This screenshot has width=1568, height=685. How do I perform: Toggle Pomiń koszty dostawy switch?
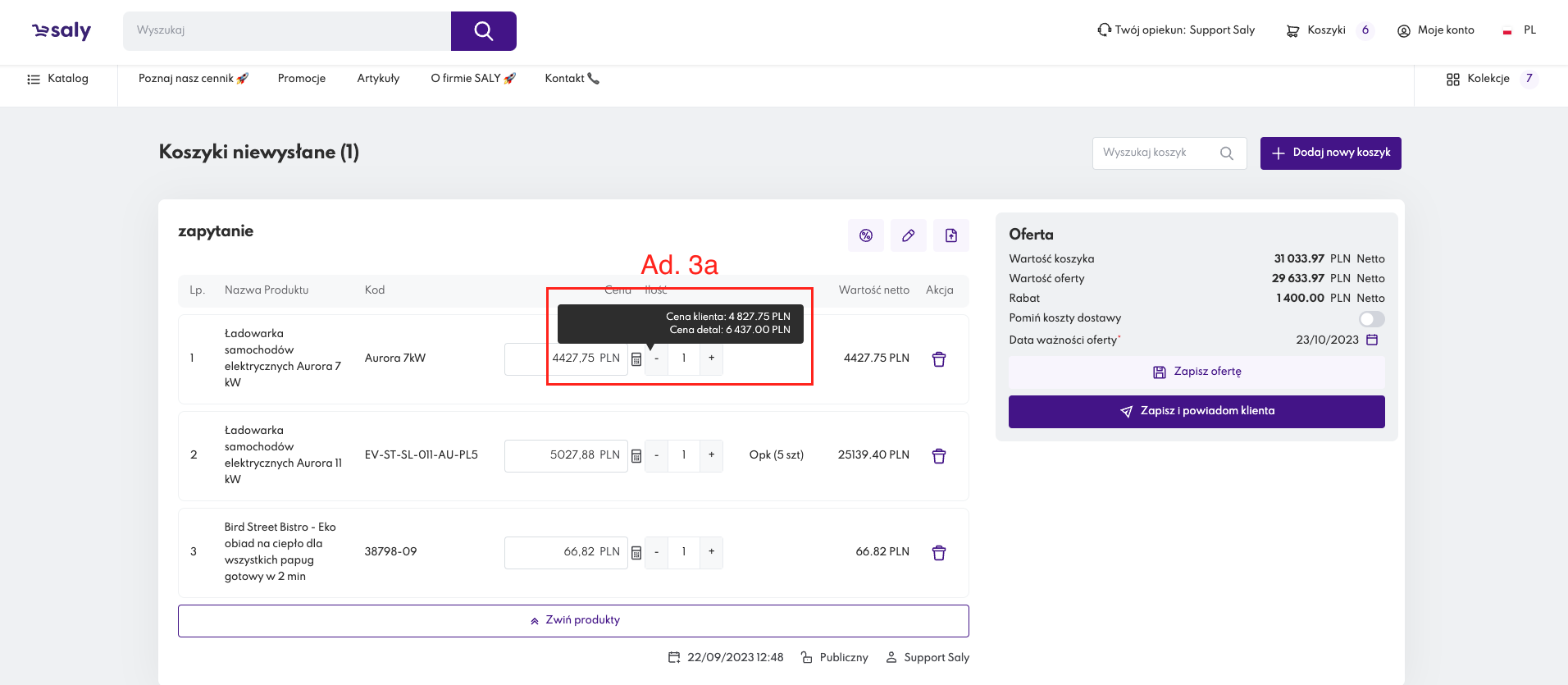pyautogui.click(x=1371, y=319)
